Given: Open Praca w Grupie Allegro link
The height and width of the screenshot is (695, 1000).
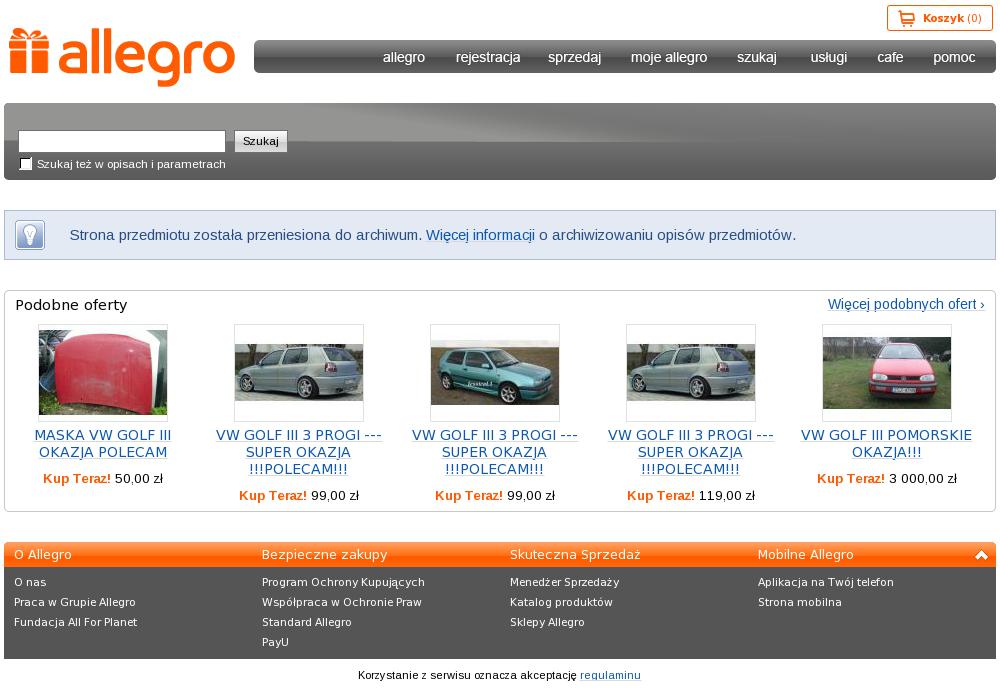Looking at the screenshot, I should point(75,602).
